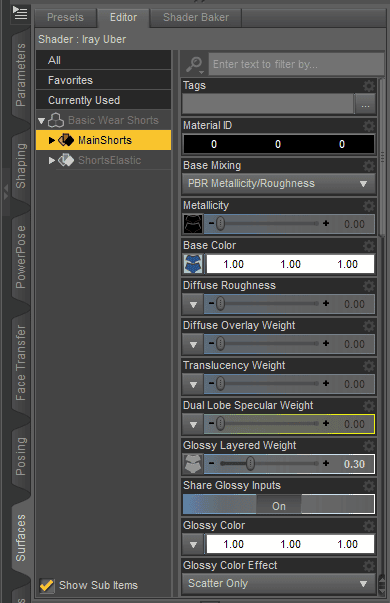Switch to the Presets tab
The width and height of the screenshot is (390, 603).
tap(65, 18)
